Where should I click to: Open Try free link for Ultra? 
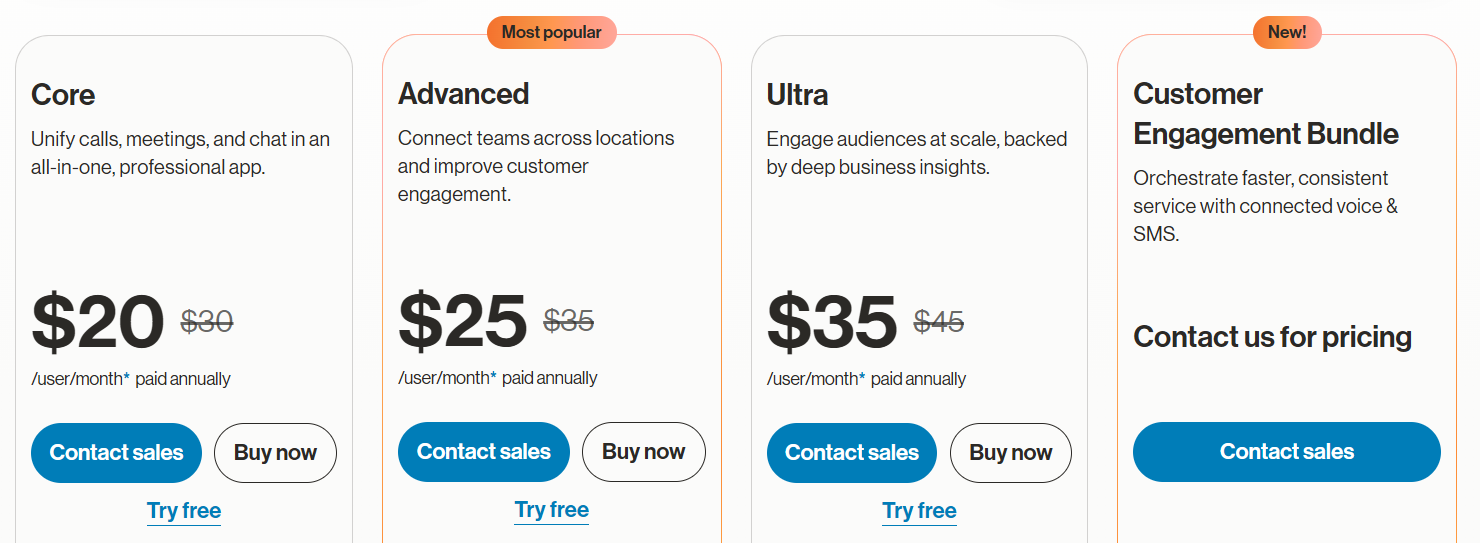pos(920,511)
